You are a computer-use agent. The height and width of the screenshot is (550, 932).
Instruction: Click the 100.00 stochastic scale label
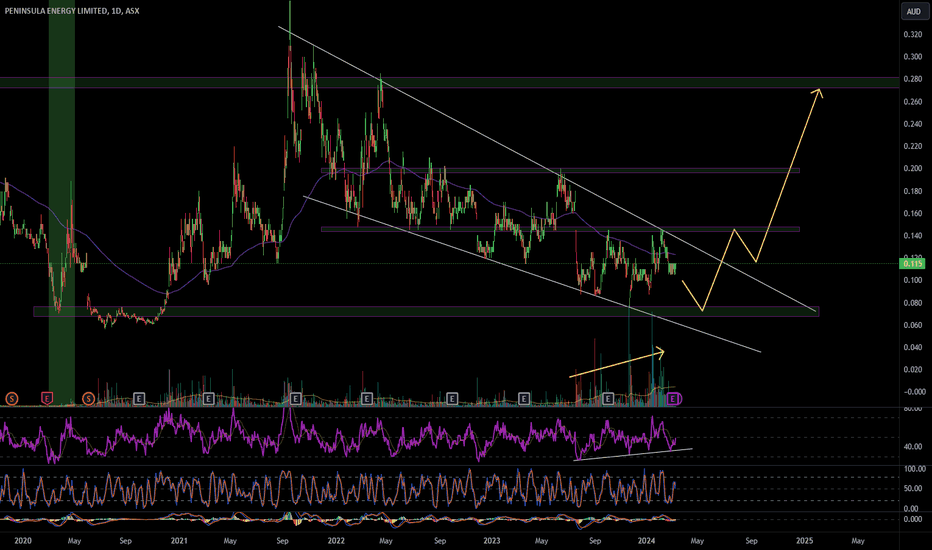pyautogui.click(x=914, y=469)
